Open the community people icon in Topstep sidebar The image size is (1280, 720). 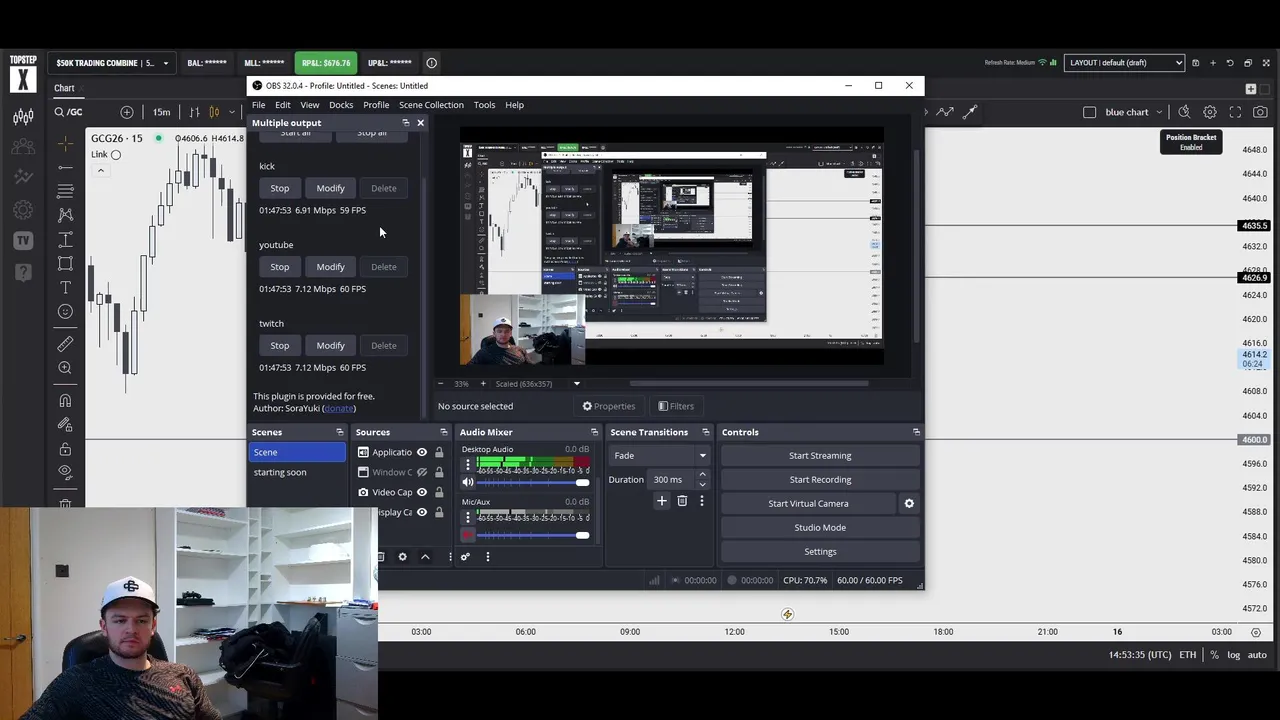click(23, 147)
